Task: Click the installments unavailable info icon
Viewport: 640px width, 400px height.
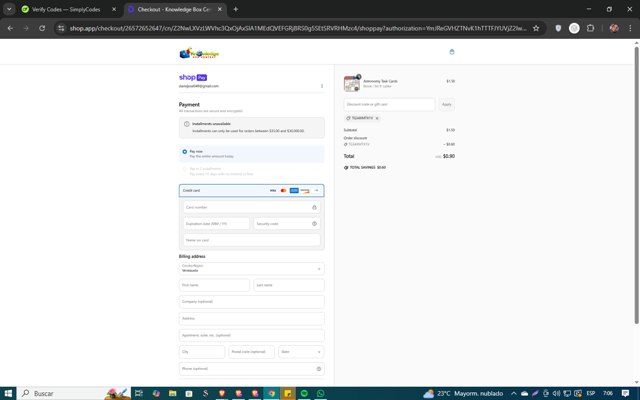Action: click(x=187, y=124)
